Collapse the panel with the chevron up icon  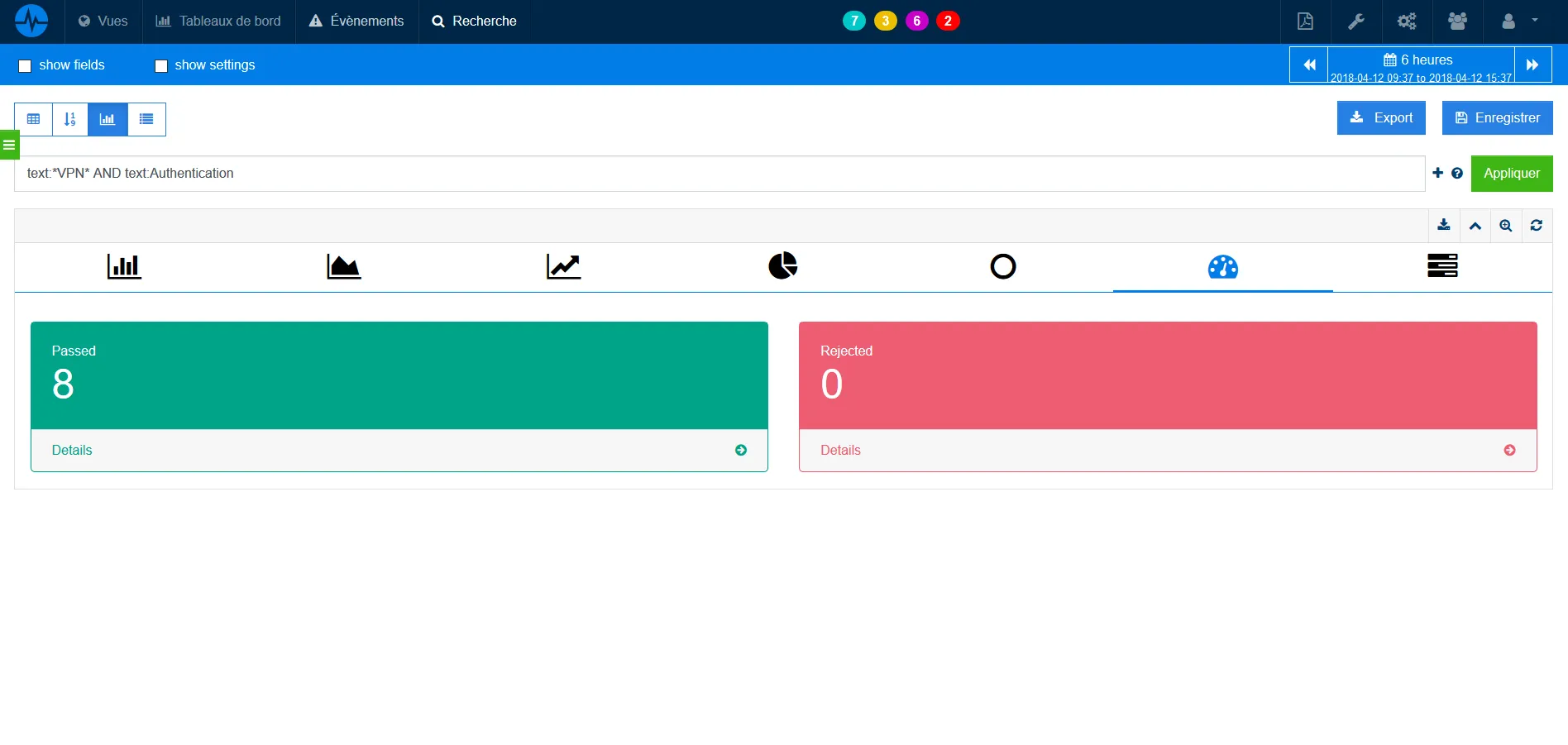(x=1475, y=226)
